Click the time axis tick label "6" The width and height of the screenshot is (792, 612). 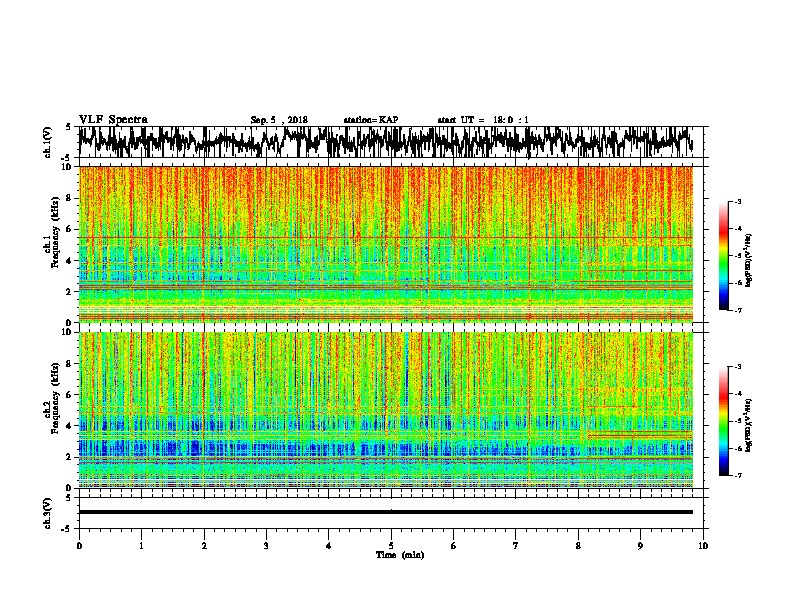click(453, 546)
